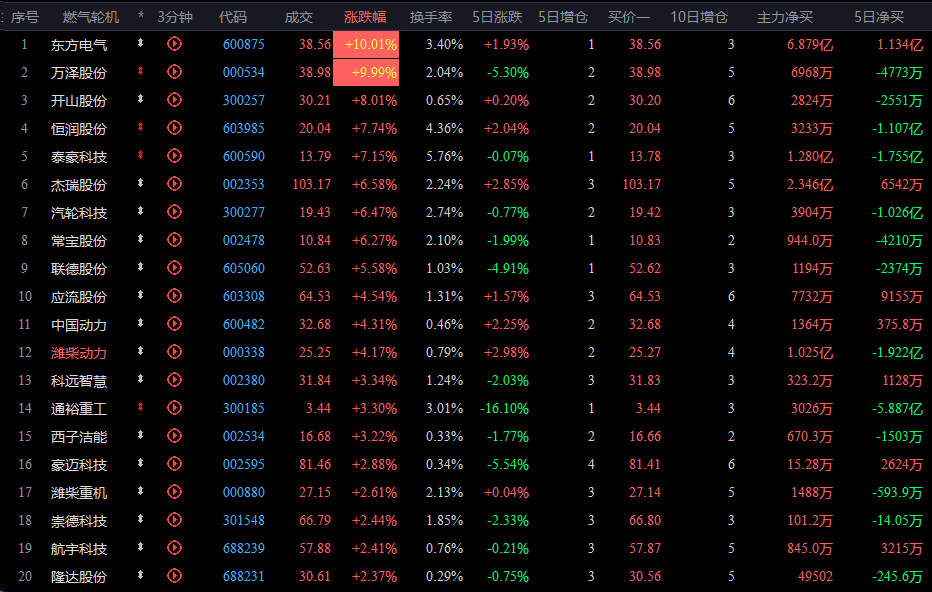Click the arrow marker beside 航宇科技
Image resolution: width=932 pixels, height=592 pixels.
(x=141, y=548)
